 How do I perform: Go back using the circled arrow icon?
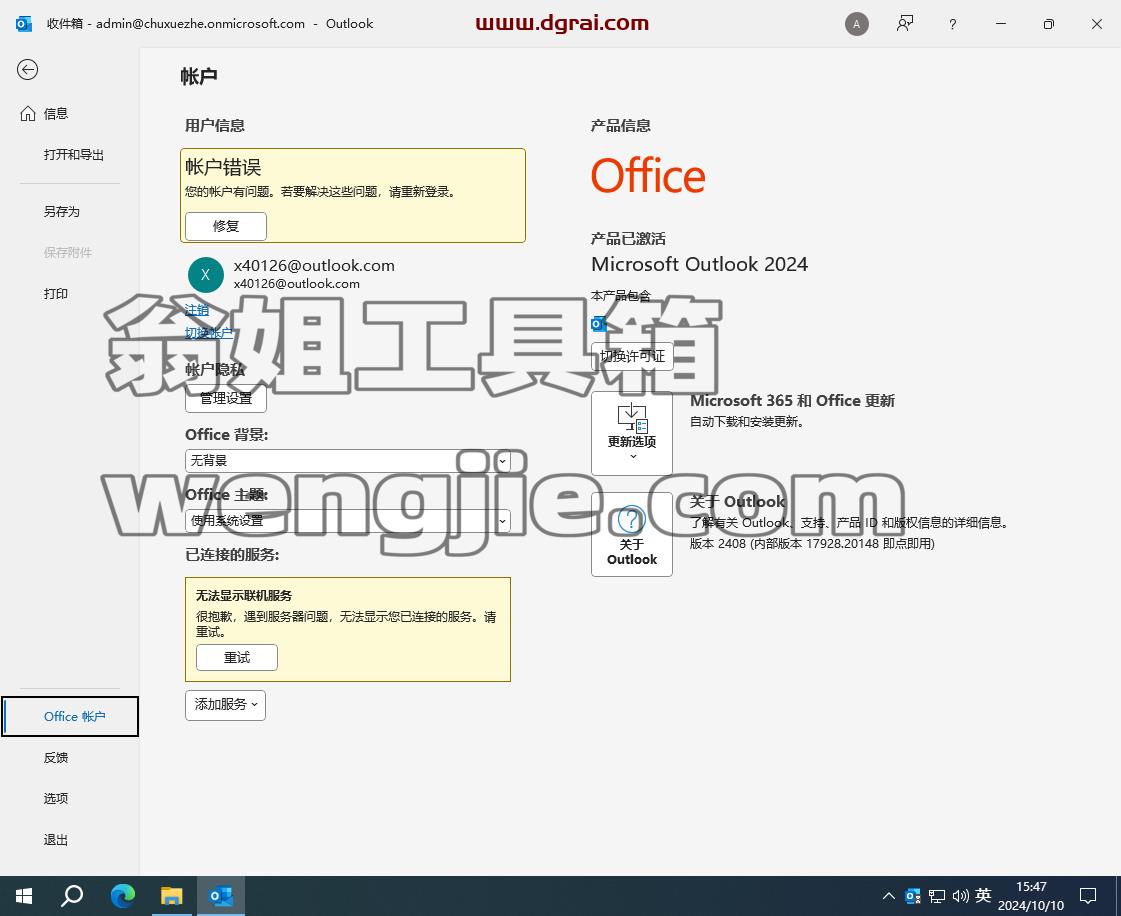click(x=27, y=69)
